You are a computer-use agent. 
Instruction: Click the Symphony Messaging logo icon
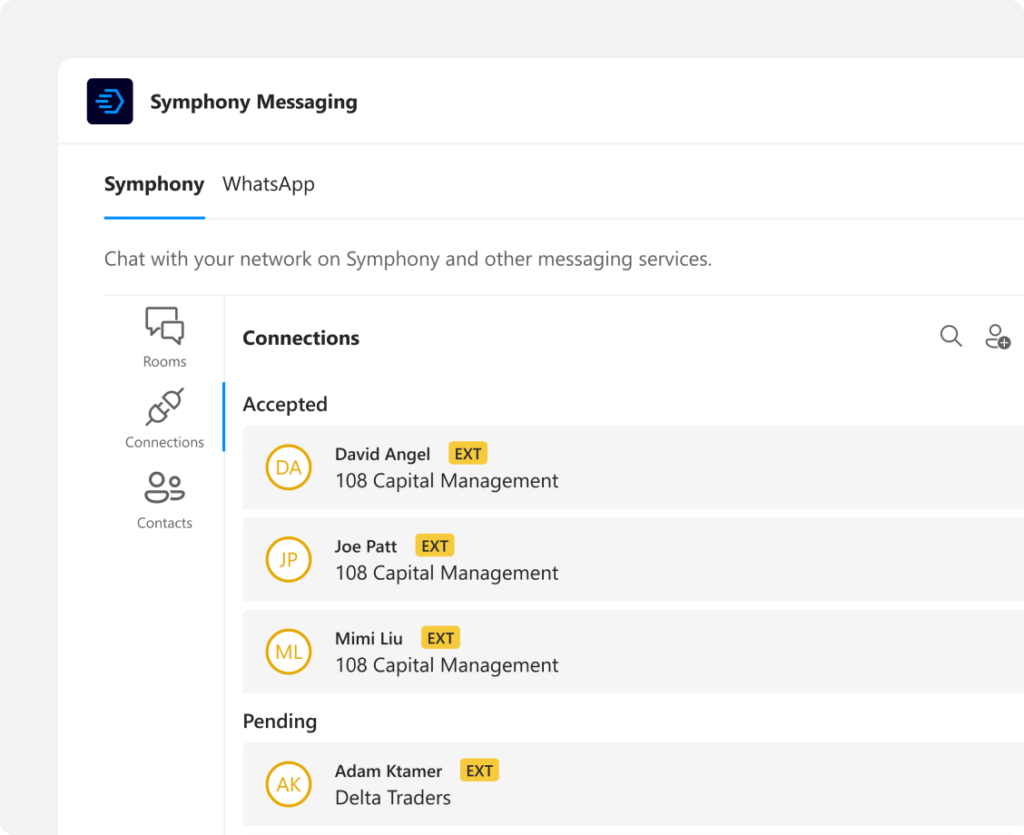pos(110,101)
